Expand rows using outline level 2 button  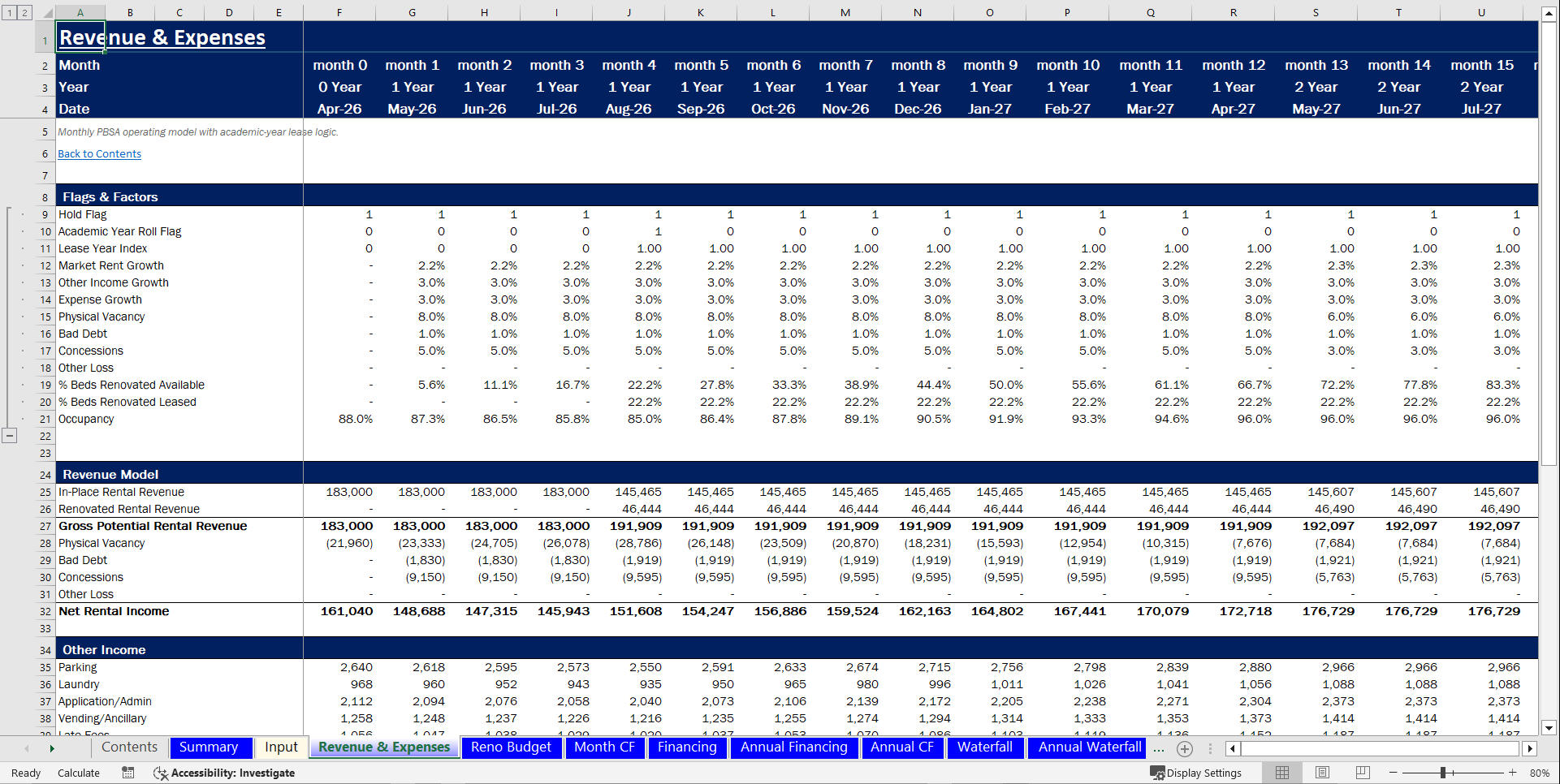[x=23, y=13]
